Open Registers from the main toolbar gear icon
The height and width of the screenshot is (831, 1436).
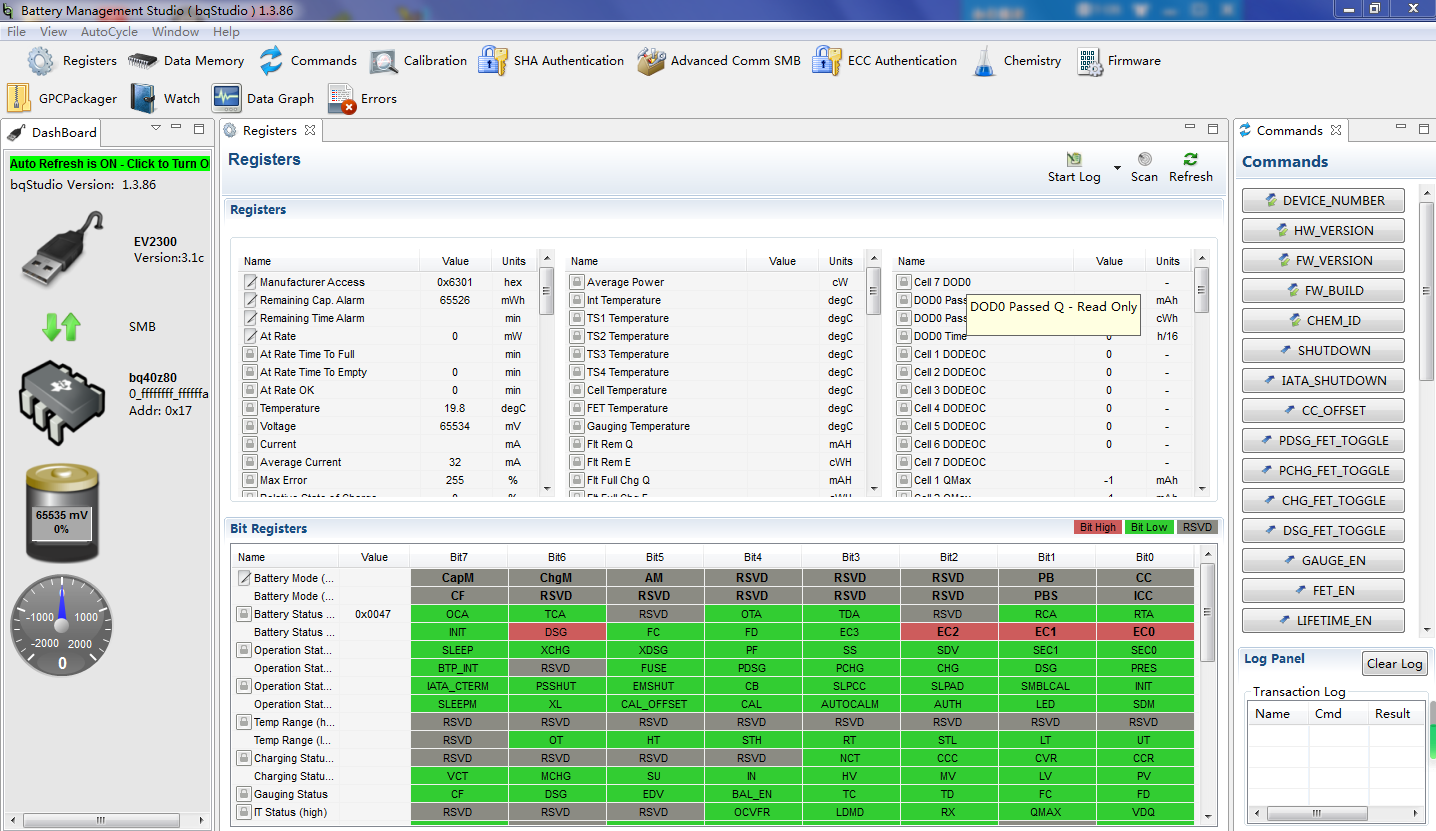point(72,61)
